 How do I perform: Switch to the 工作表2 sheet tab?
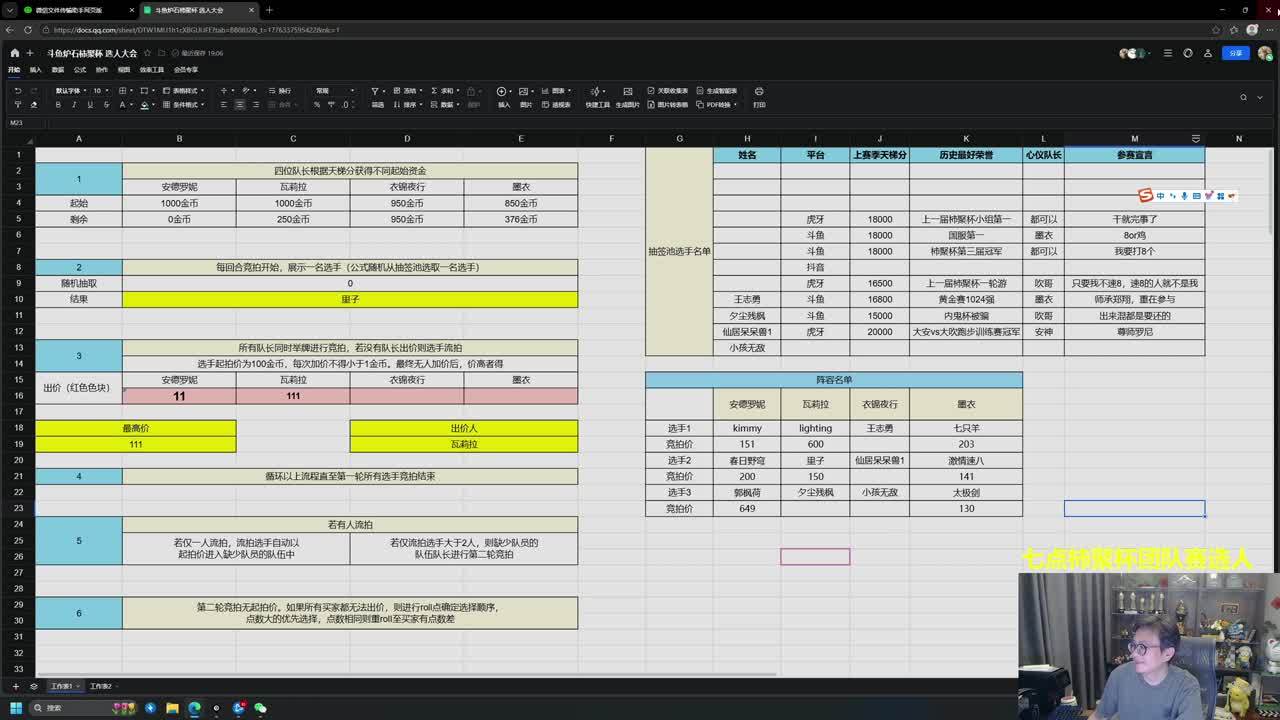click(100, 686)
